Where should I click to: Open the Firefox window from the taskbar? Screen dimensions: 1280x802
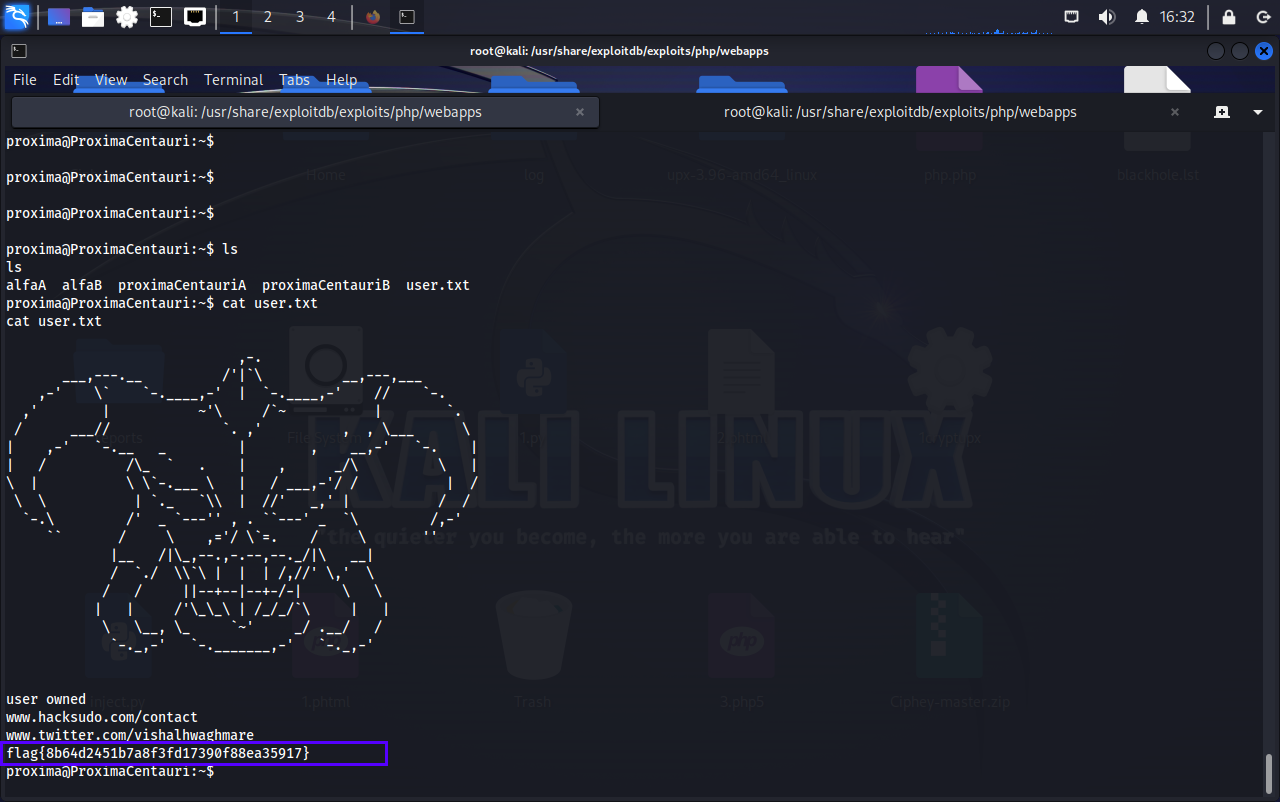pos(373,17)
